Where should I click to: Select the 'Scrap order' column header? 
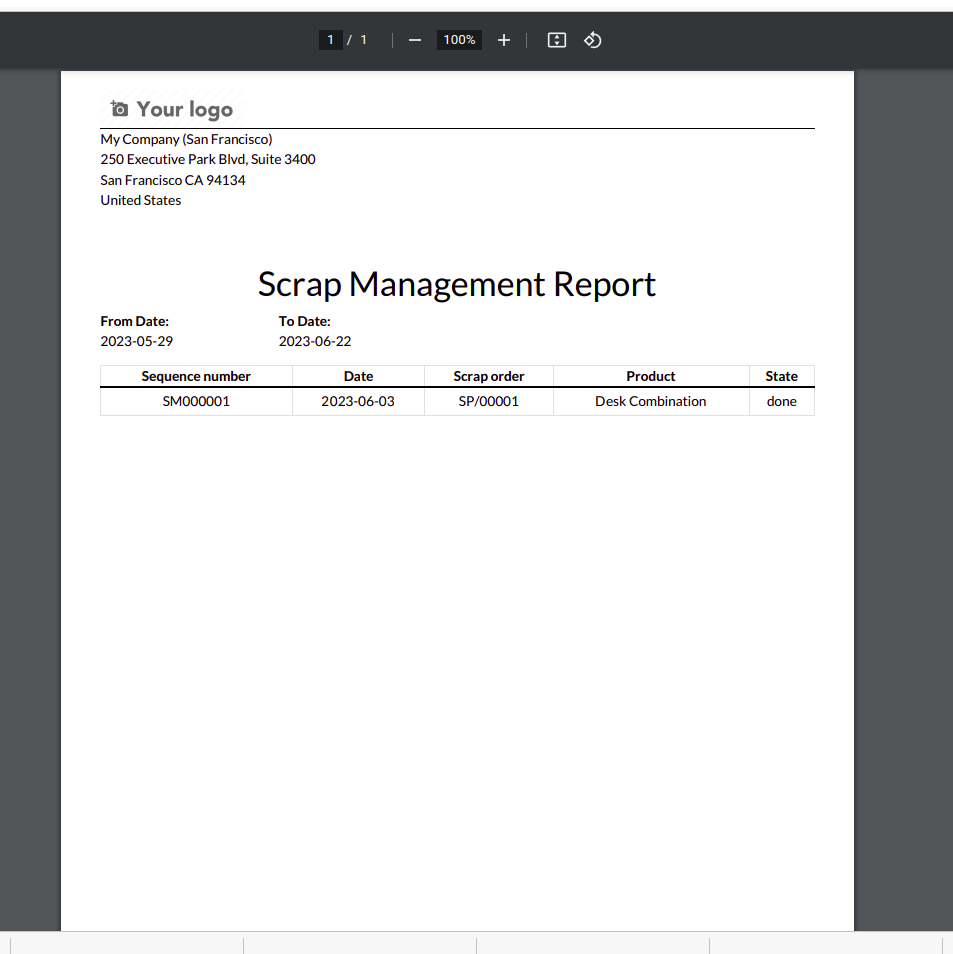pyautogui.click(x=489, y=376)
